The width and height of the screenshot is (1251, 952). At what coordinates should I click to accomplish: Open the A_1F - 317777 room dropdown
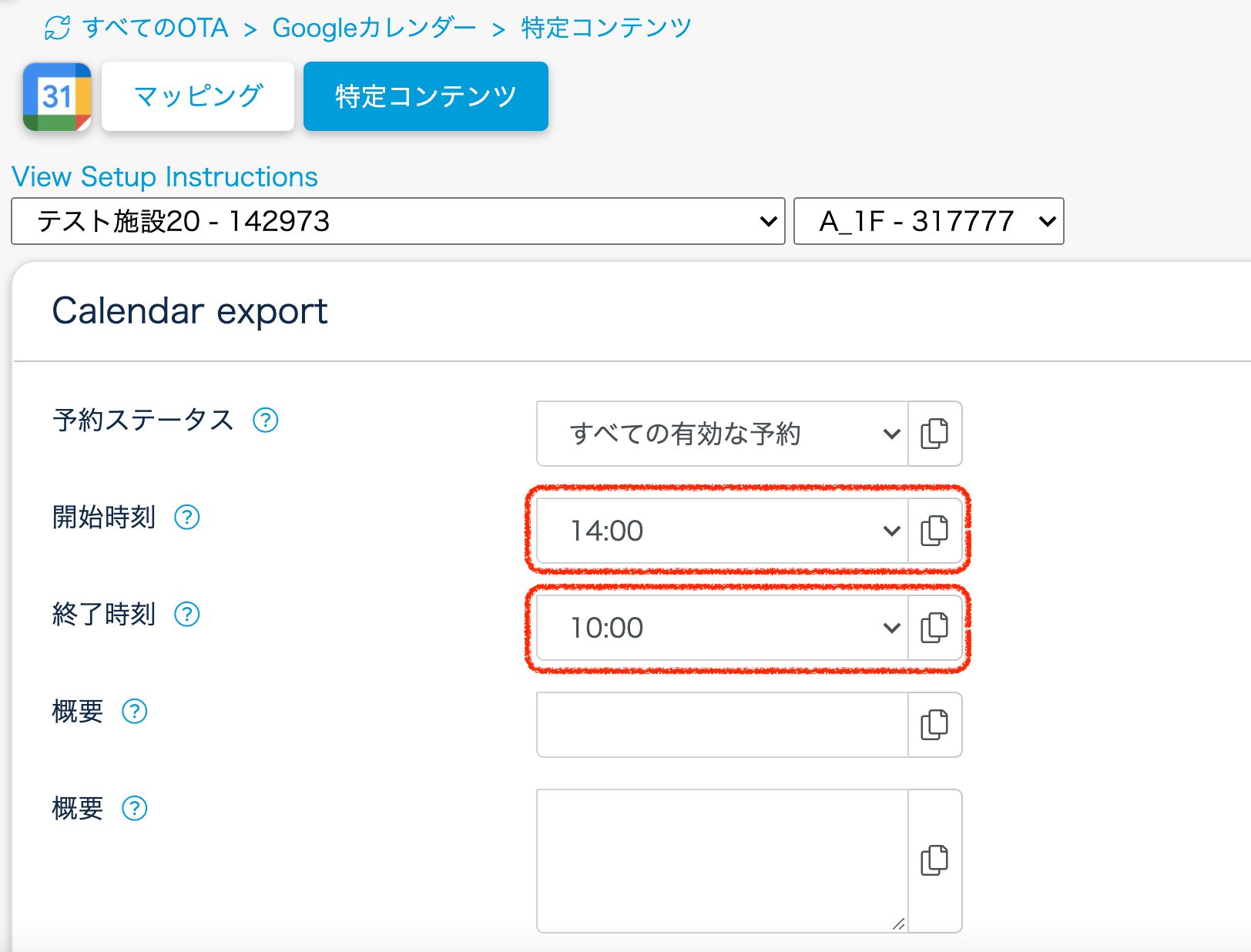[928, 222]
